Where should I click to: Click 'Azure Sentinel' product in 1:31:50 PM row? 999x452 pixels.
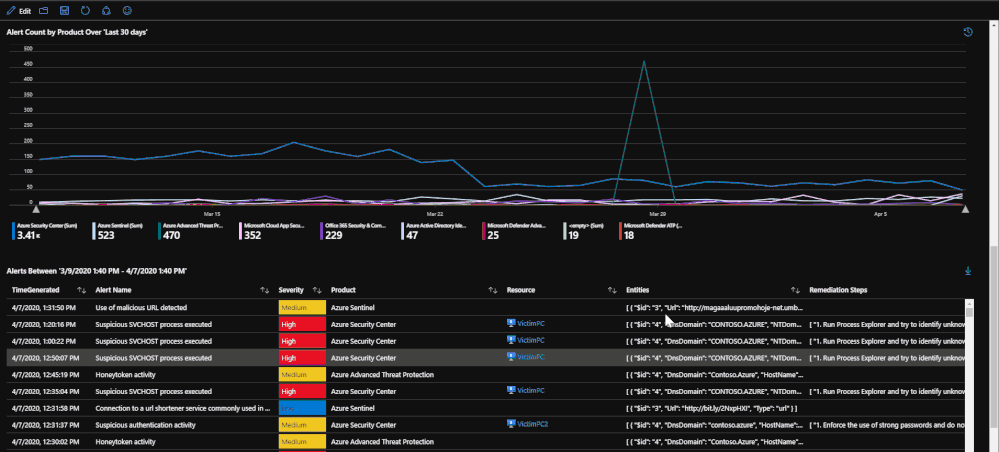(353, 307)
